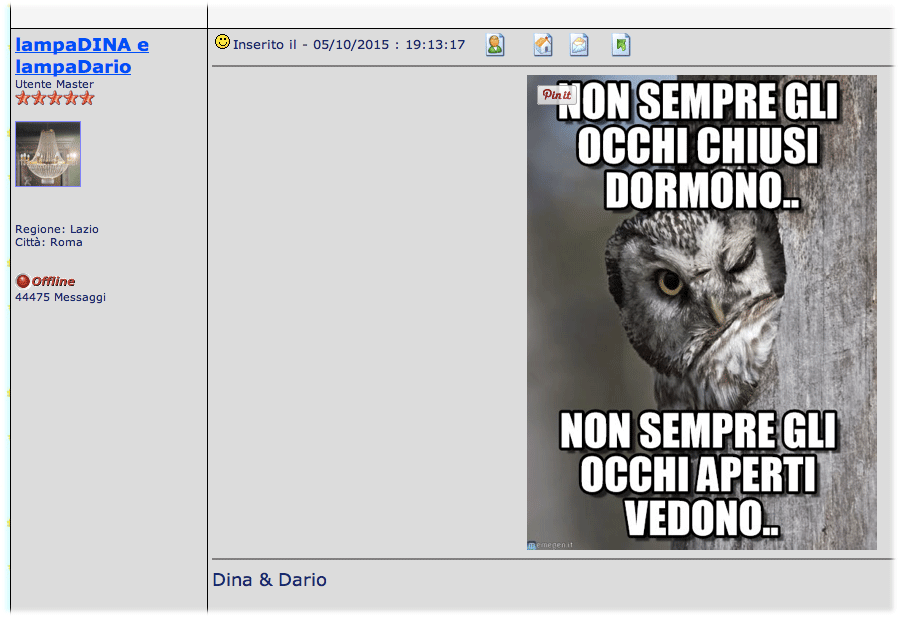Click the Utente Master rank label
Viewport: 899px width, 617px height.
pos(54,85)
